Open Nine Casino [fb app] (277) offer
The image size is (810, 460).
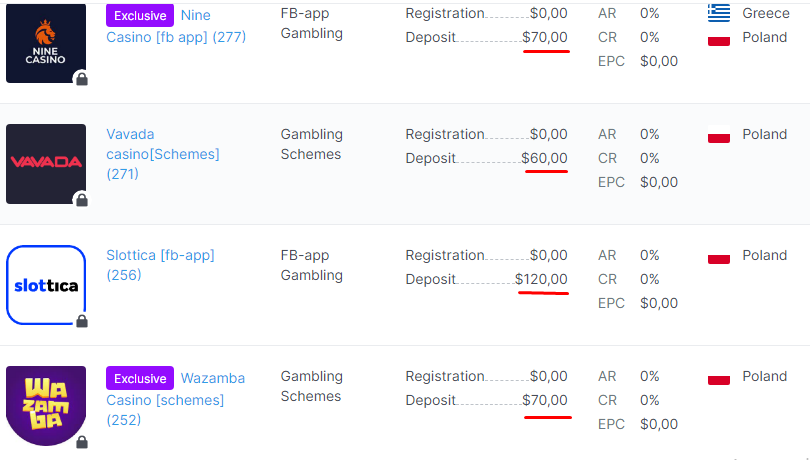pos(176,26)
